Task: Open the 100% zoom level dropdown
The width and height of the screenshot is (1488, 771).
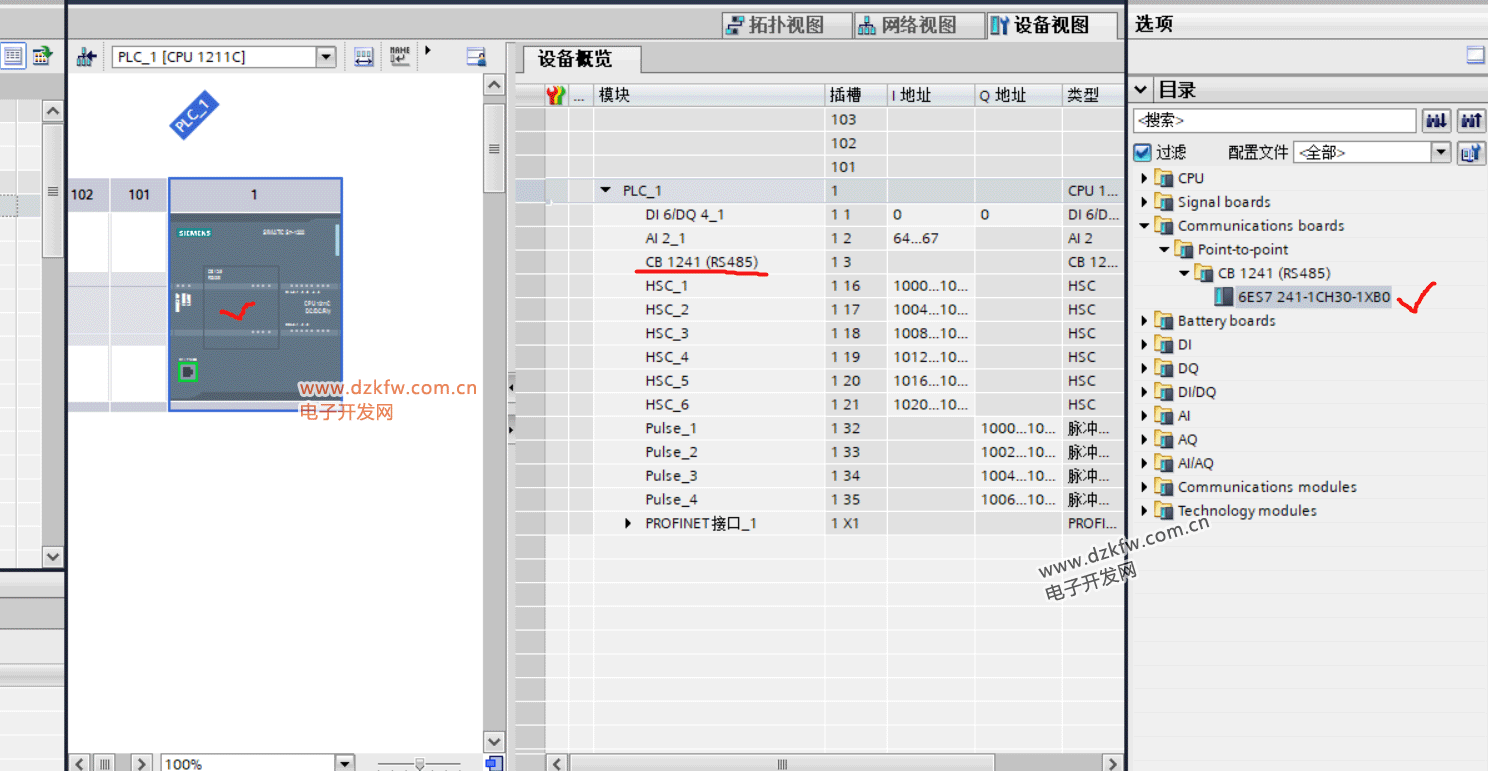Action: tap(345, 764)
